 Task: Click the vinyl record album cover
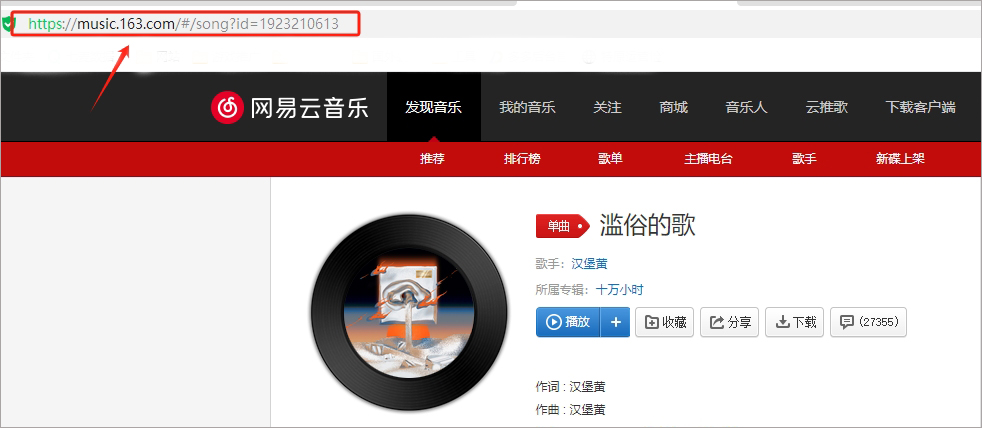pos(408,311)
